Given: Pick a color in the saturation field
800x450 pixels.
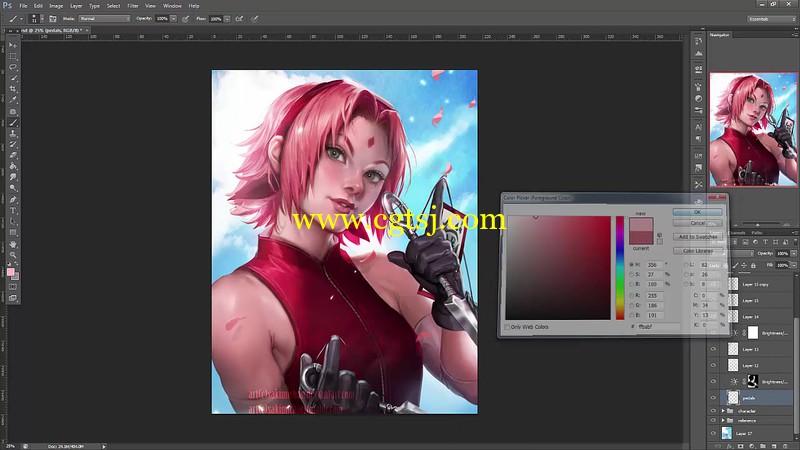Looking at the screenshot, I should [x=558, y=268].
